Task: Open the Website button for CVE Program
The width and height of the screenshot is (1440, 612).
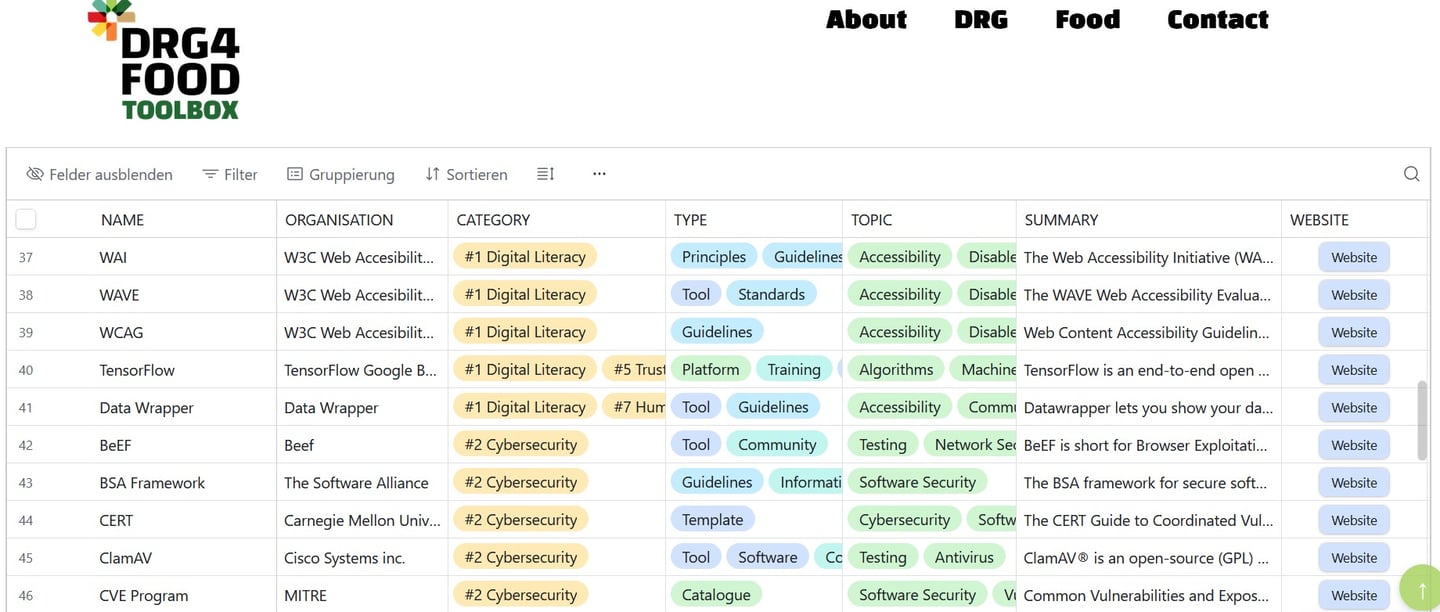Action: pyautogui.click(x=1354, y=595)
